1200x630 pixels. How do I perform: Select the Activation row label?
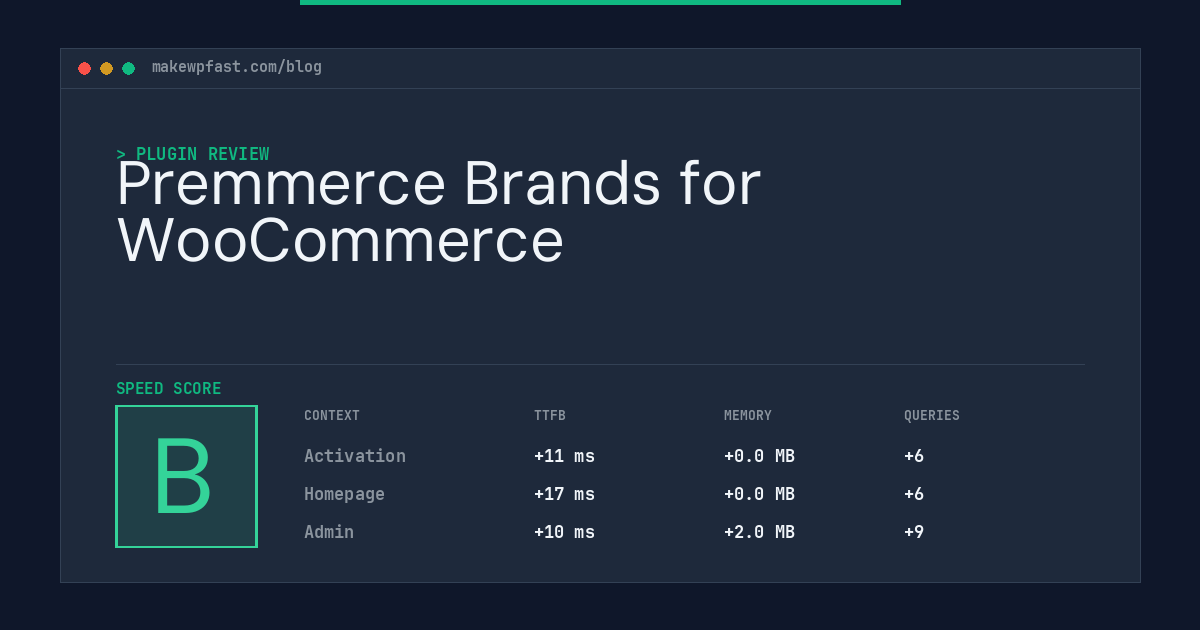click(355, 456)
